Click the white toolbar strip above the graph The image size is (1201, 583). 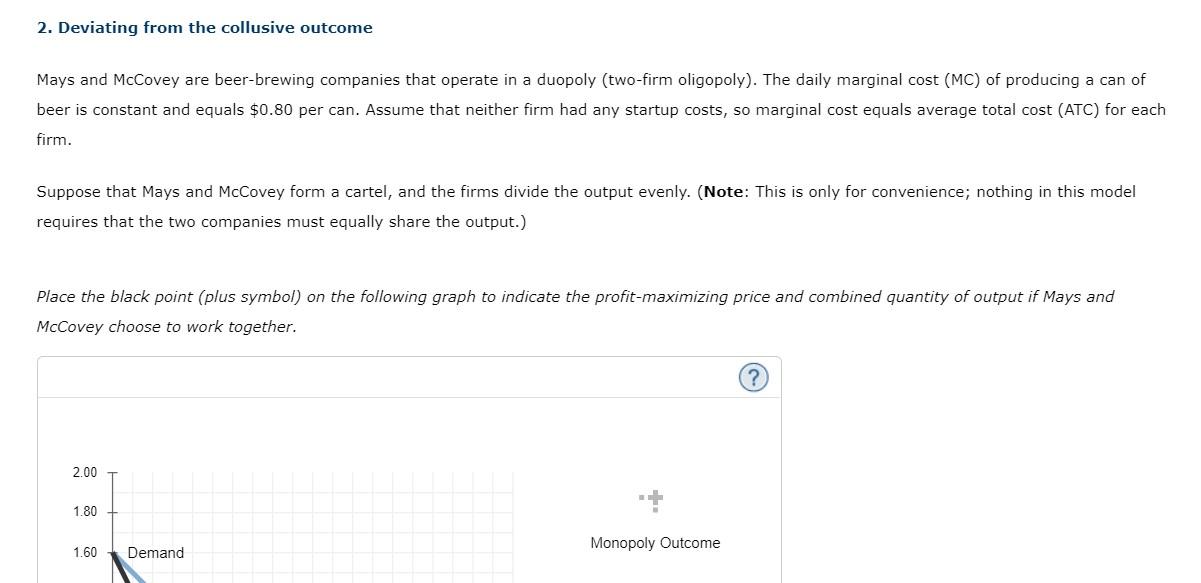click(400, 378)
